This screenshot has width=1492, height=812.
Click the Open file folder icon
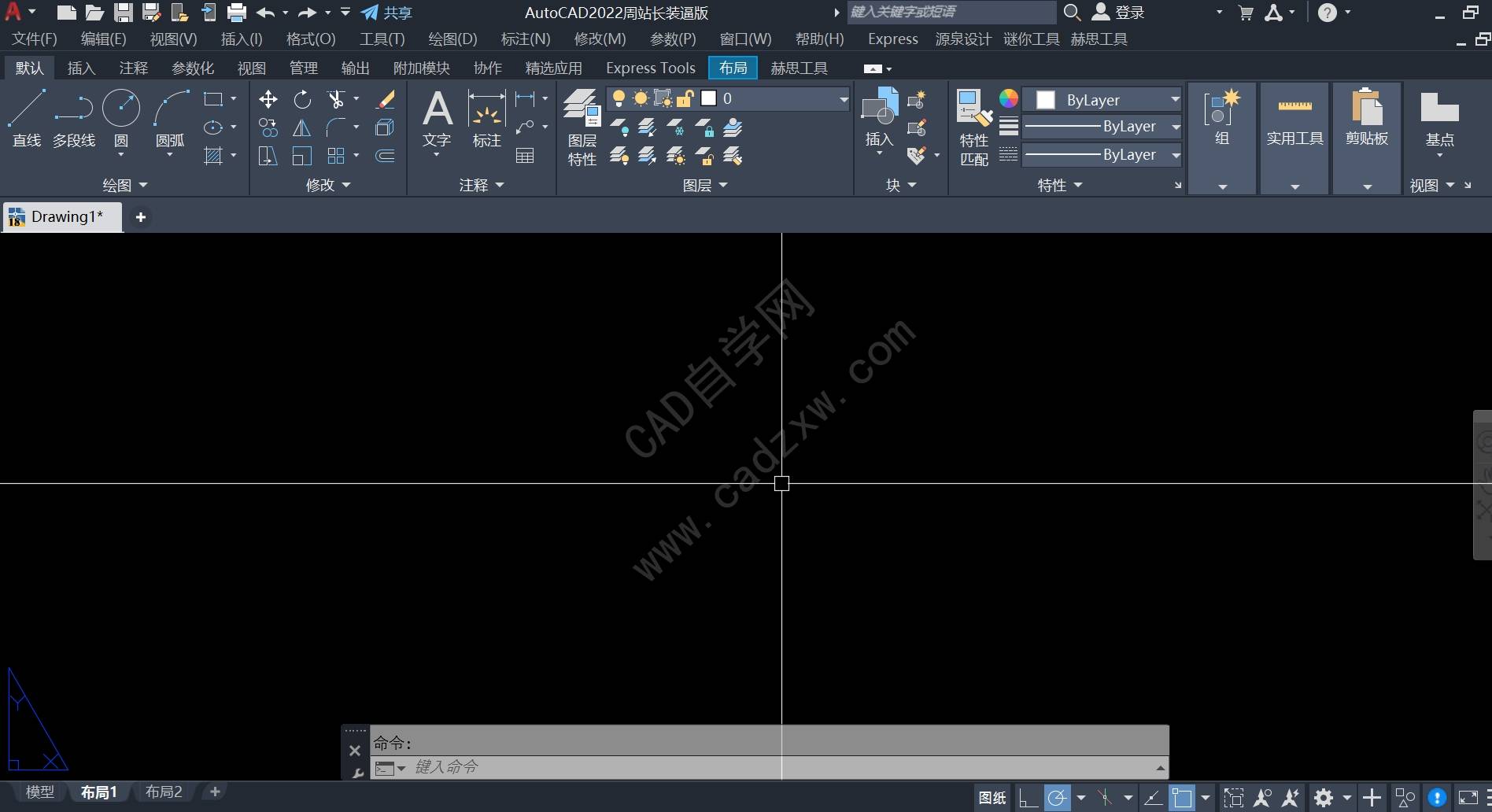click(95, 13)
